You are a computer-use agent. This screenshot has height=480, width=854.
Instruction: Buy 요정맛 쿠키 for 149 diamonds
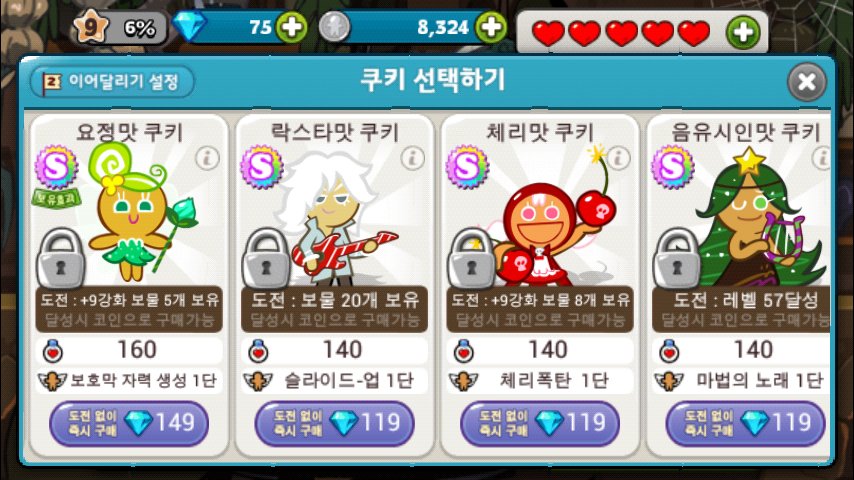coord(129,423)
